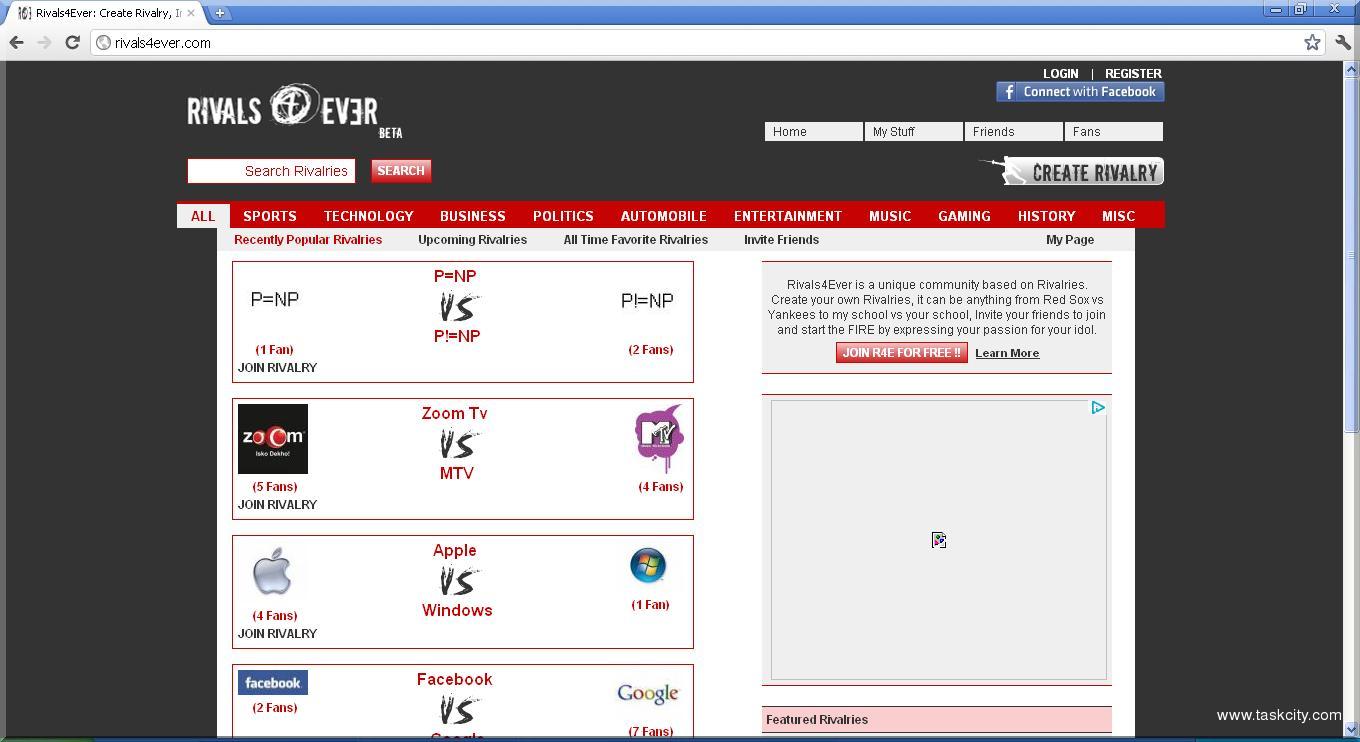Click the Apple logo image

[x=272, y=572]
